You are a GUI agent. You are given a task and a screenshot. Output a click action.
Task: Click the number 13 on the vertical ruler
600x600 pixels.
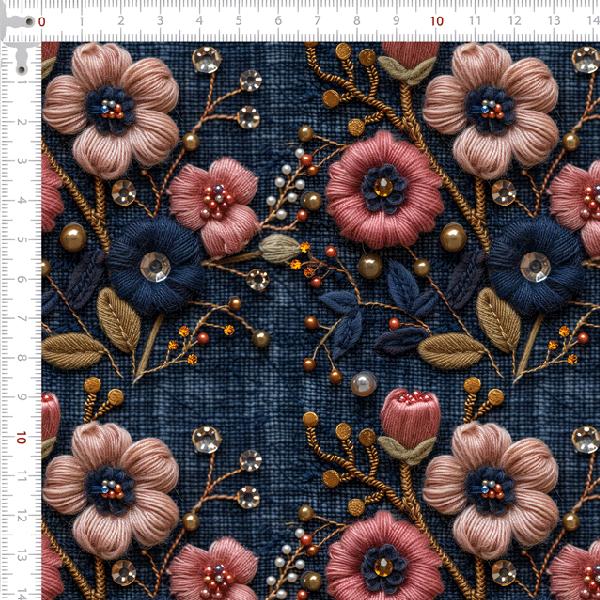tap(22, 556)
